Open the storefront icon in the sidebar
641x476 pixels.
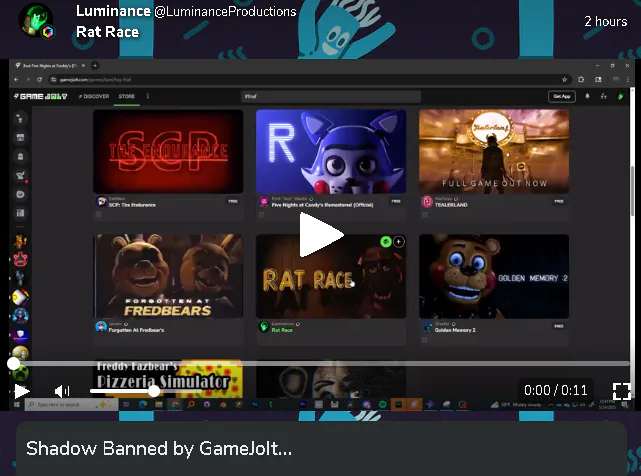(x=20, y=137)
